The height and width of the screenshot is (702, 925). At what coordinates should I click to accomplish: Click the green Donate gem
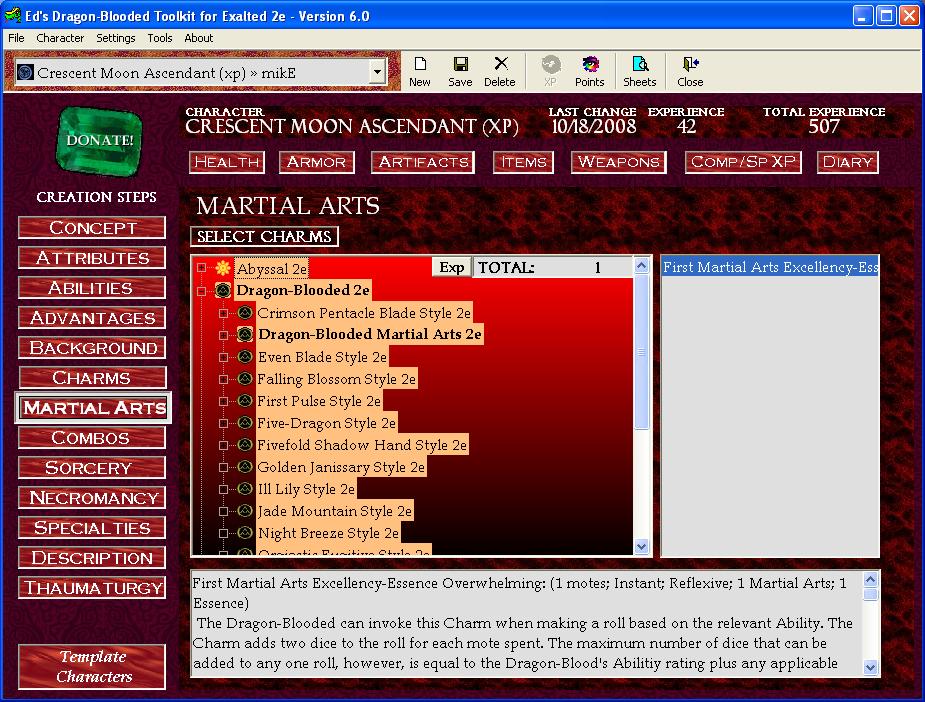point(99,140)
